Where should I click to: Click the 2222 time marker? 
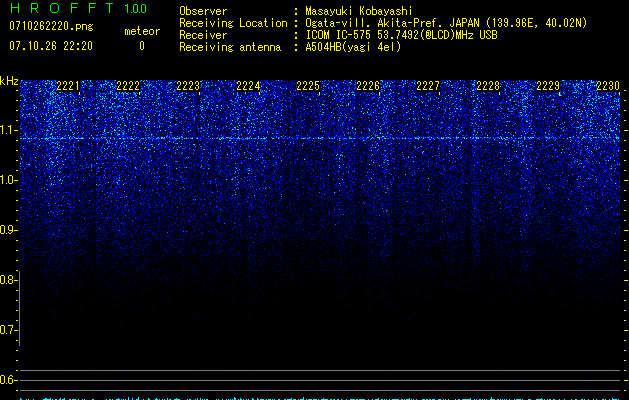coord(128,86)
